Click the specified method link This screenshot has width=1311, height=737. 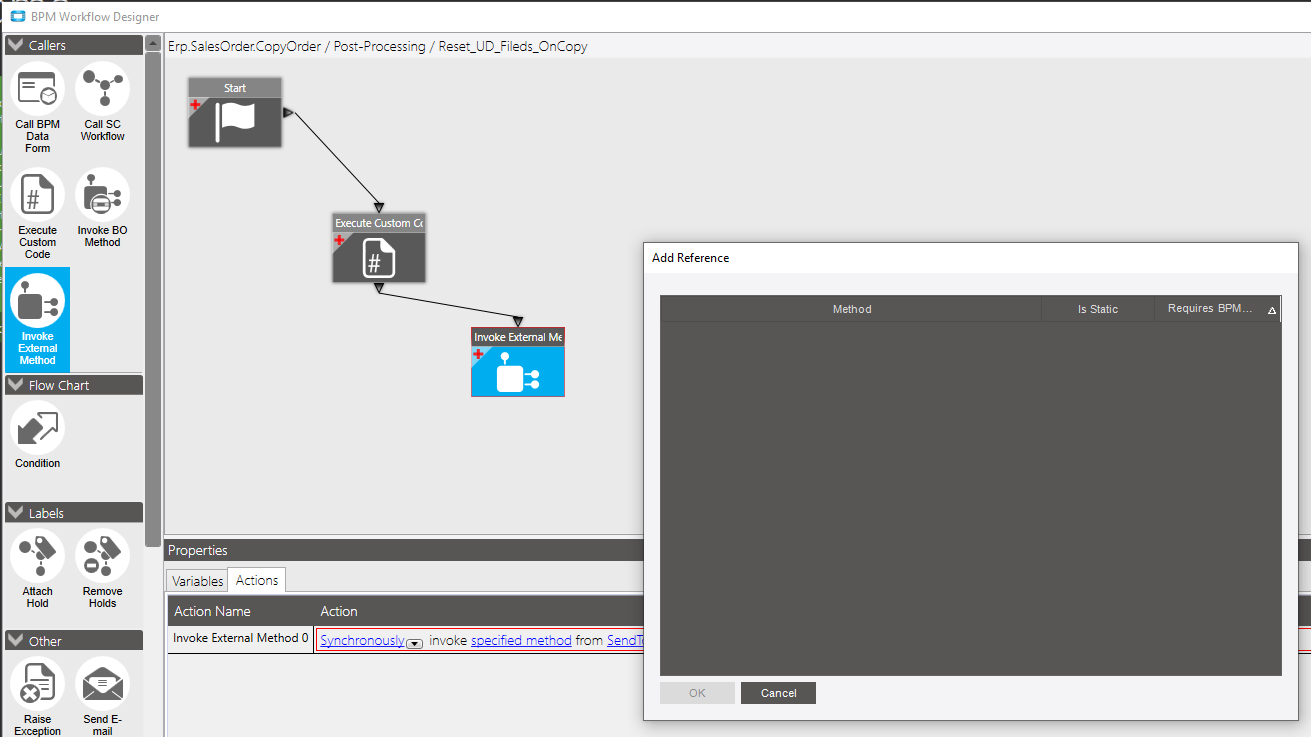pos(520,640)
